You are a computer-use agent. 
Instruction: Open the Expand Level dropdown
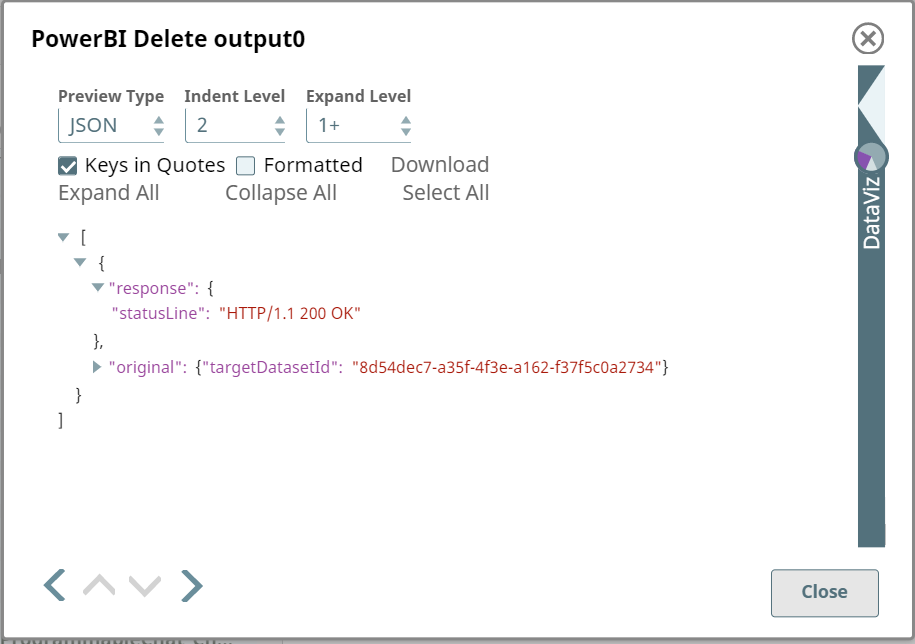point(358,125)
